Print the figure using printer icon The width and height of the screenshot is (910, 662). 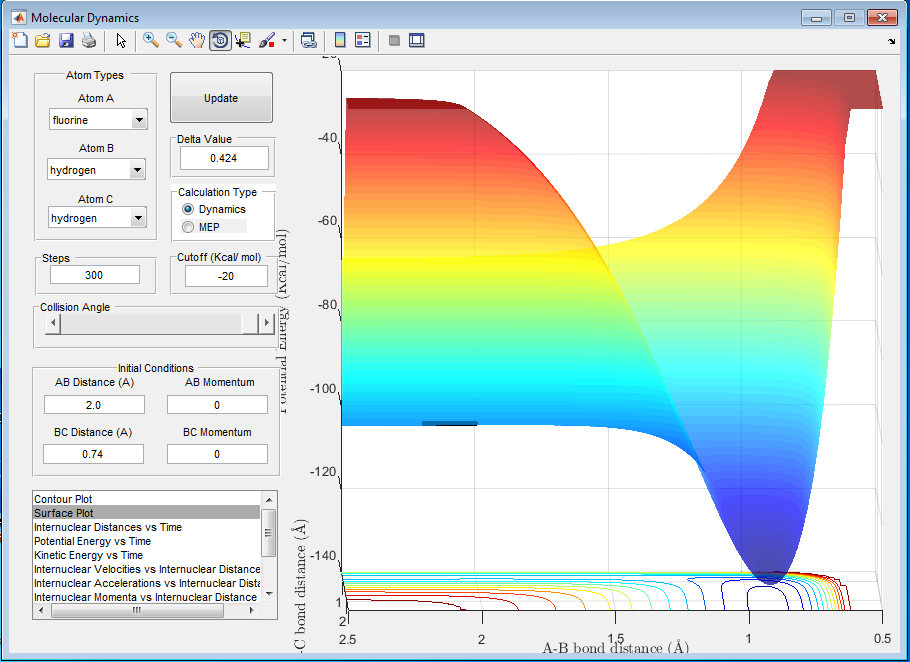tap(88, 40)
